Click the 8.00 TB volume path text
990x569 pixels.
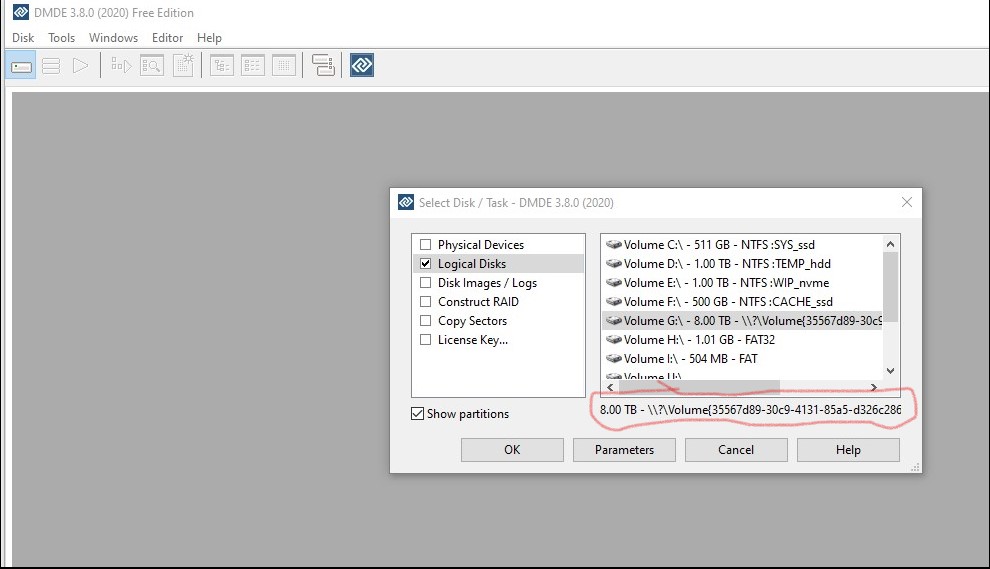[x=750, y=409]
